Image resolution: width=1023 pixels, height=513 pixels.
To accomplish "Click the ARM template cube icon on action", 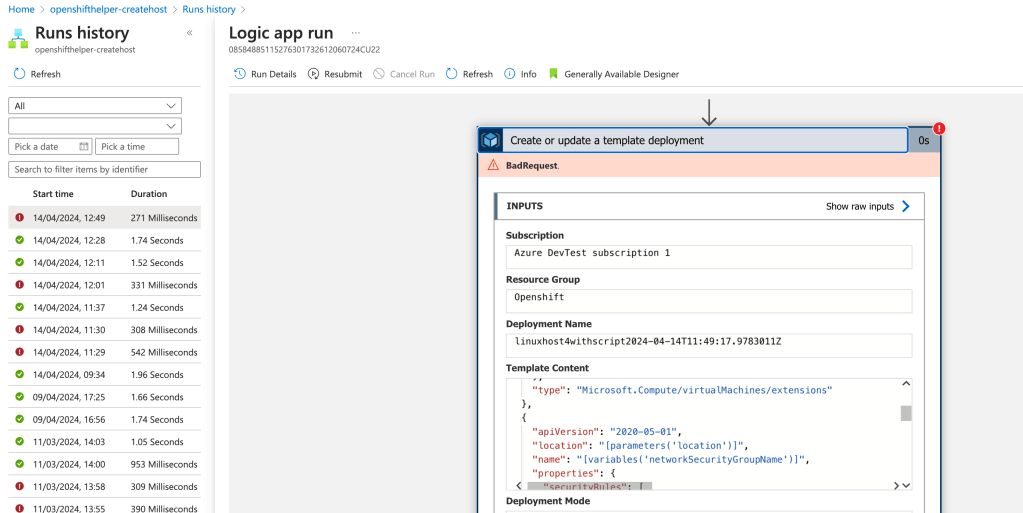I will 491,140.
